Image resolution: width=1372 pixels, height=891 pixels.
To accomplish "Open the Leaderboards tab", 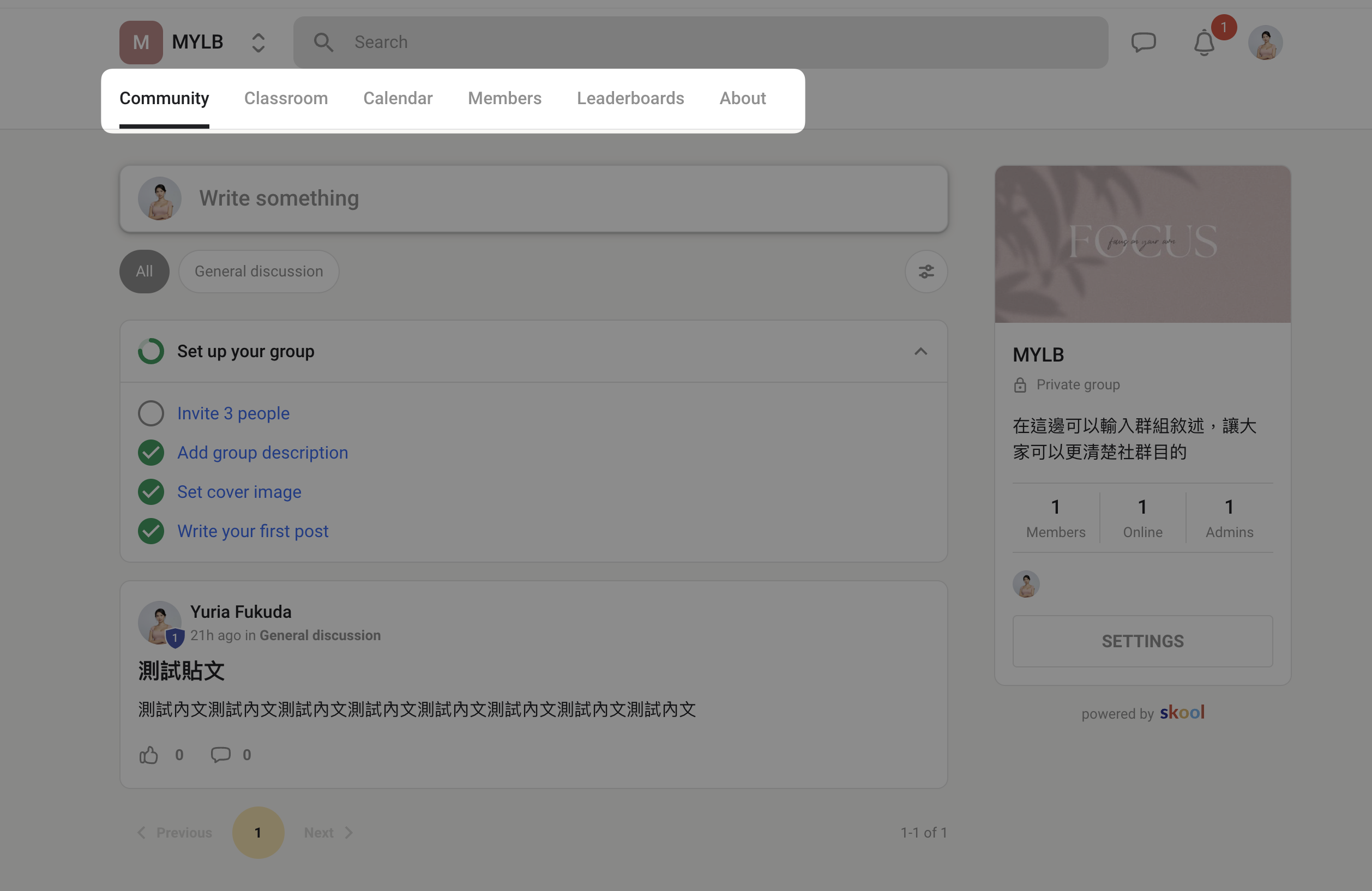I will pos(630,98).
